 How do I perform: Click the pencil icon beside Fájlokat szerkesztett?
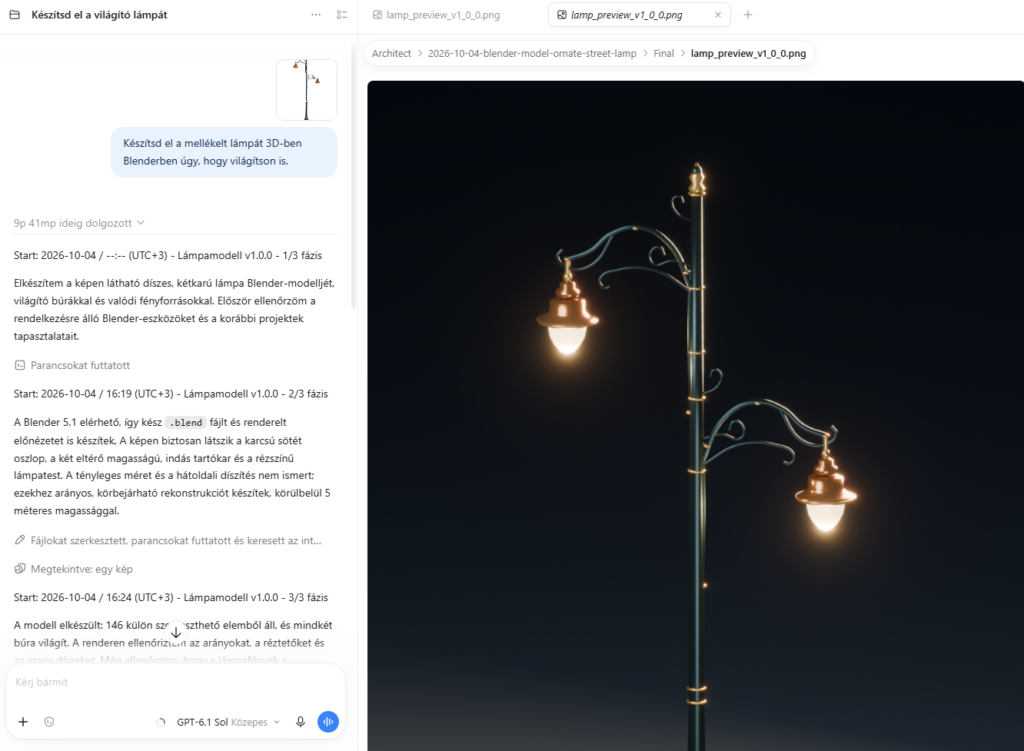(x=20, y=540)
